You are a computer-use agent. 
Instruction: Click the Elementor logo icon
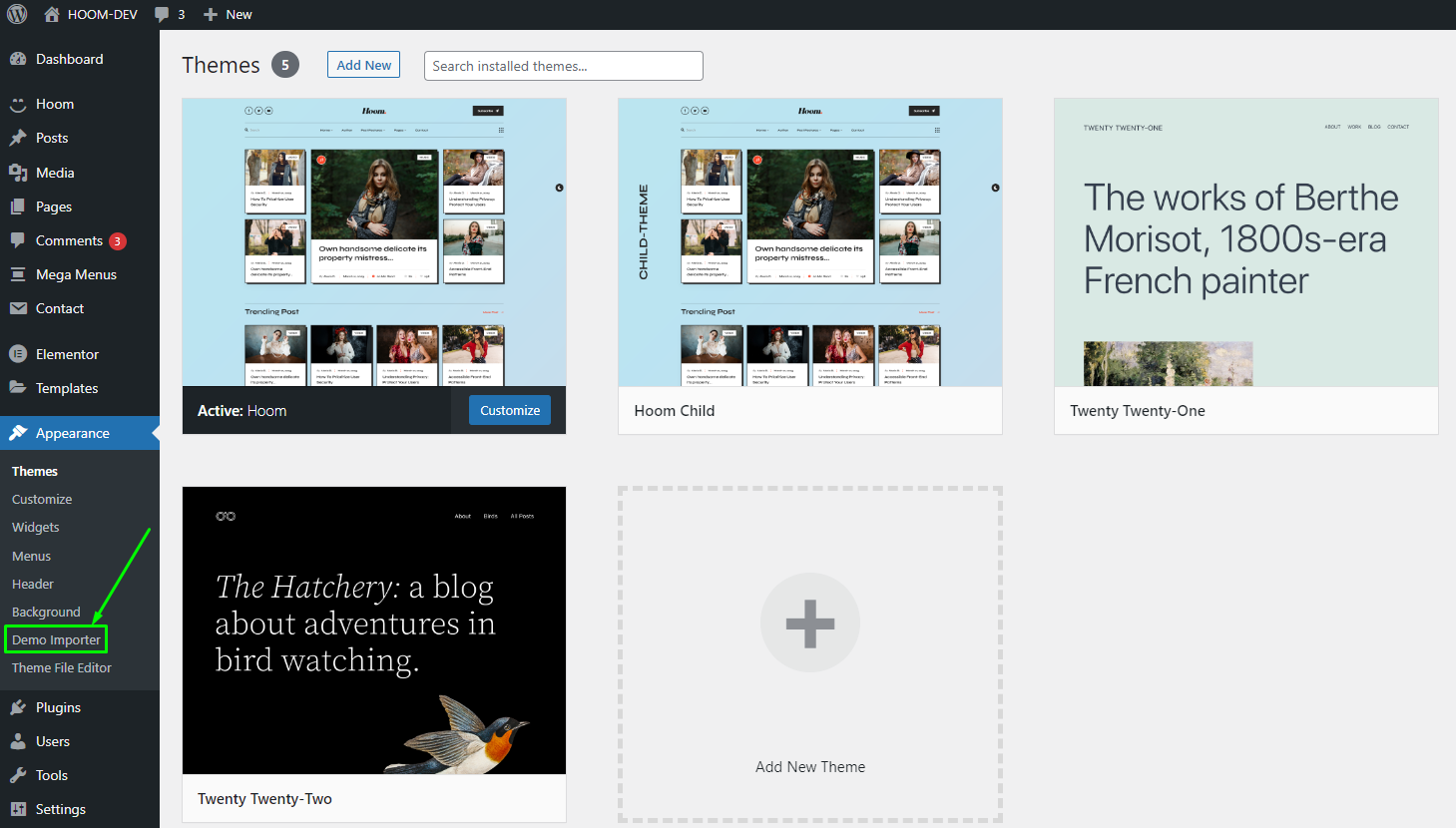tap(18, 354)
